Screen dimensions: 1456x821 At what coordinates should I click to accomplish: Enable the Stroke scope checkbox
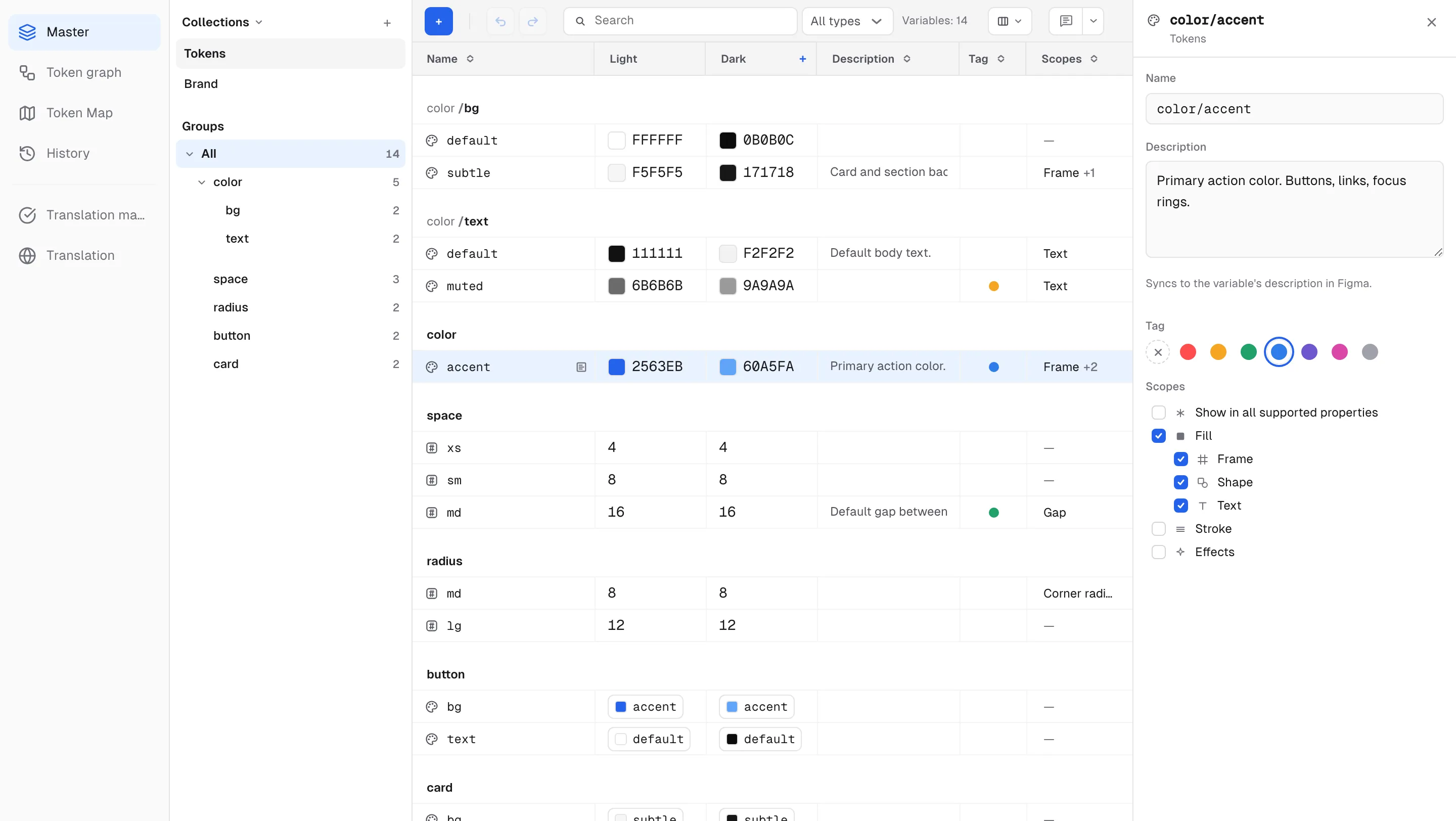[x=1159, y=529]
